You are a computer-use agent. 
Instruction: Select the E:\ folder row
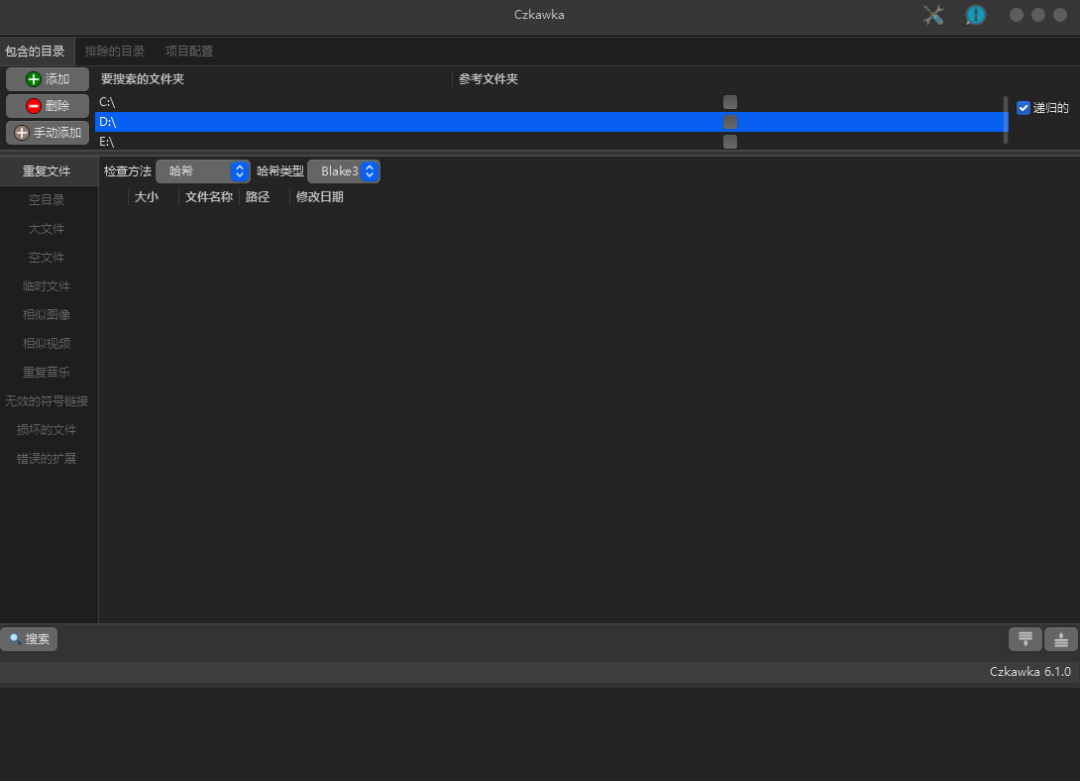pyautogui.click(x=550, y=142)
